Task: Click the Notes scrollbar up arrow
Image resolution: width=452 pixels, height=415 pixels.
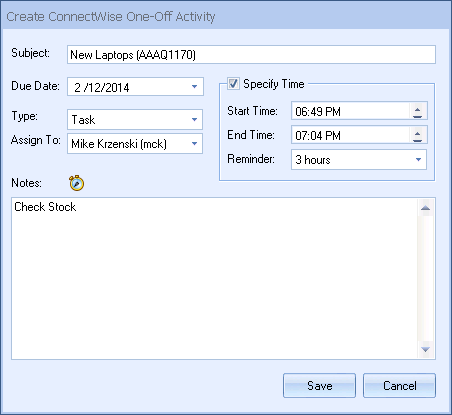Action: tap(425, 208)
